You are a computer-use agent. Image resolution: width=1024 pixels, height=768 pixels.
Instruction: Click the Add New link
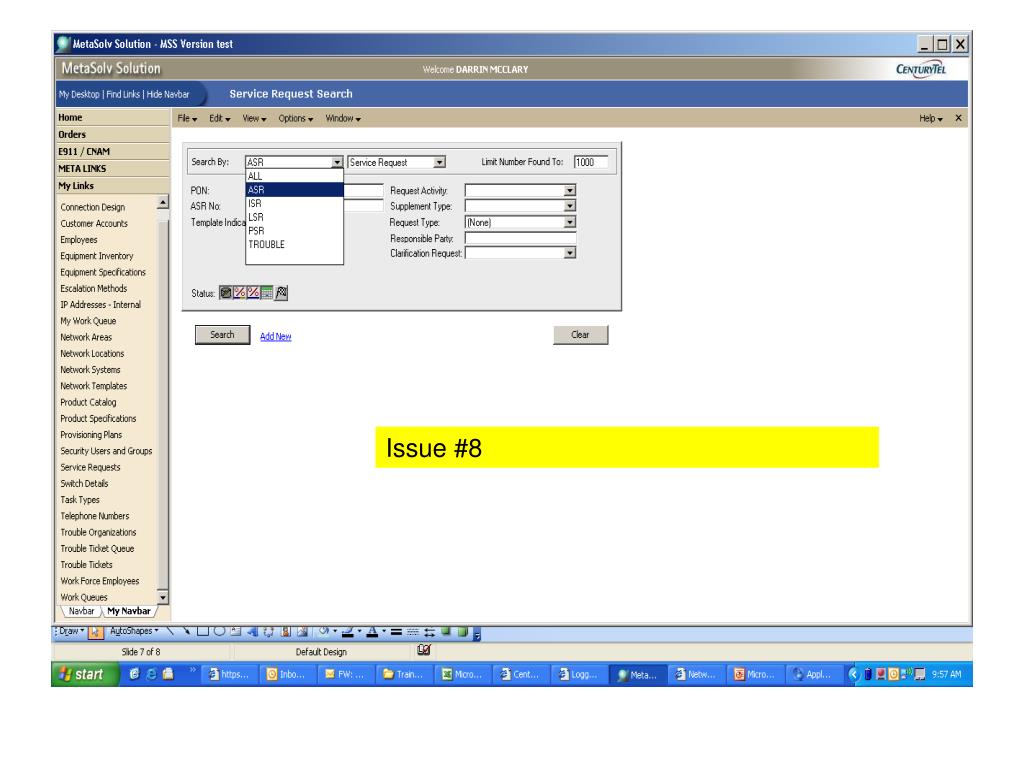(x=276, y=336)
